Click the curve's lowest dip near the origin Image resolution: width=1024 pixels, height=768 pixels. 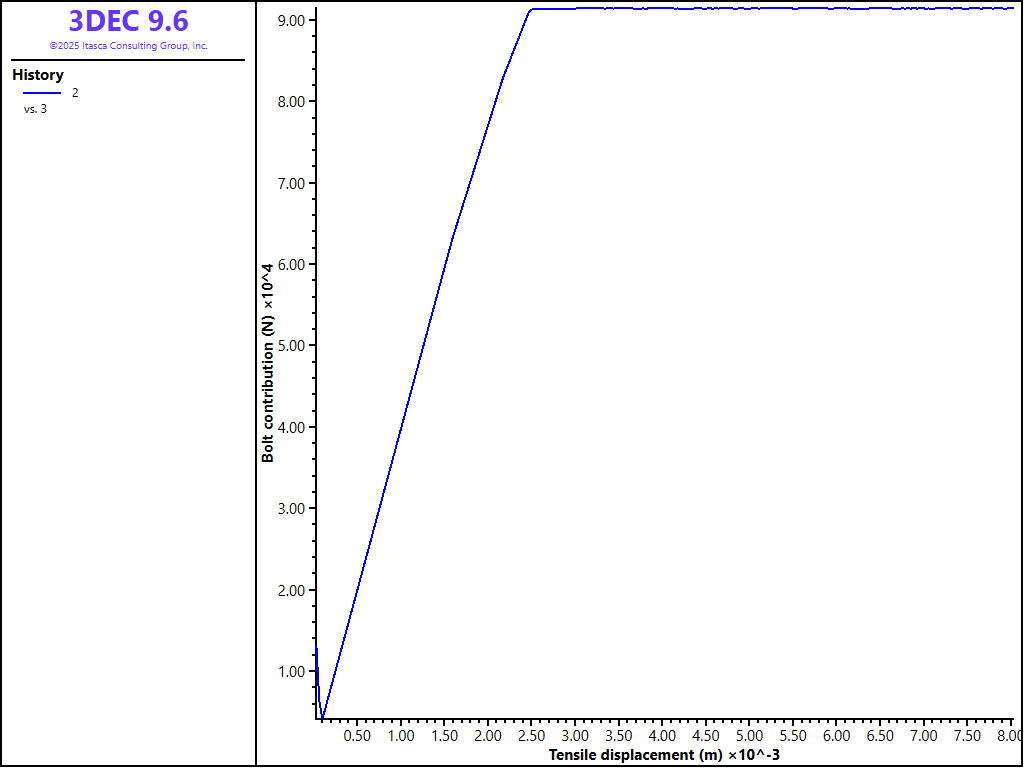[322, 717]
